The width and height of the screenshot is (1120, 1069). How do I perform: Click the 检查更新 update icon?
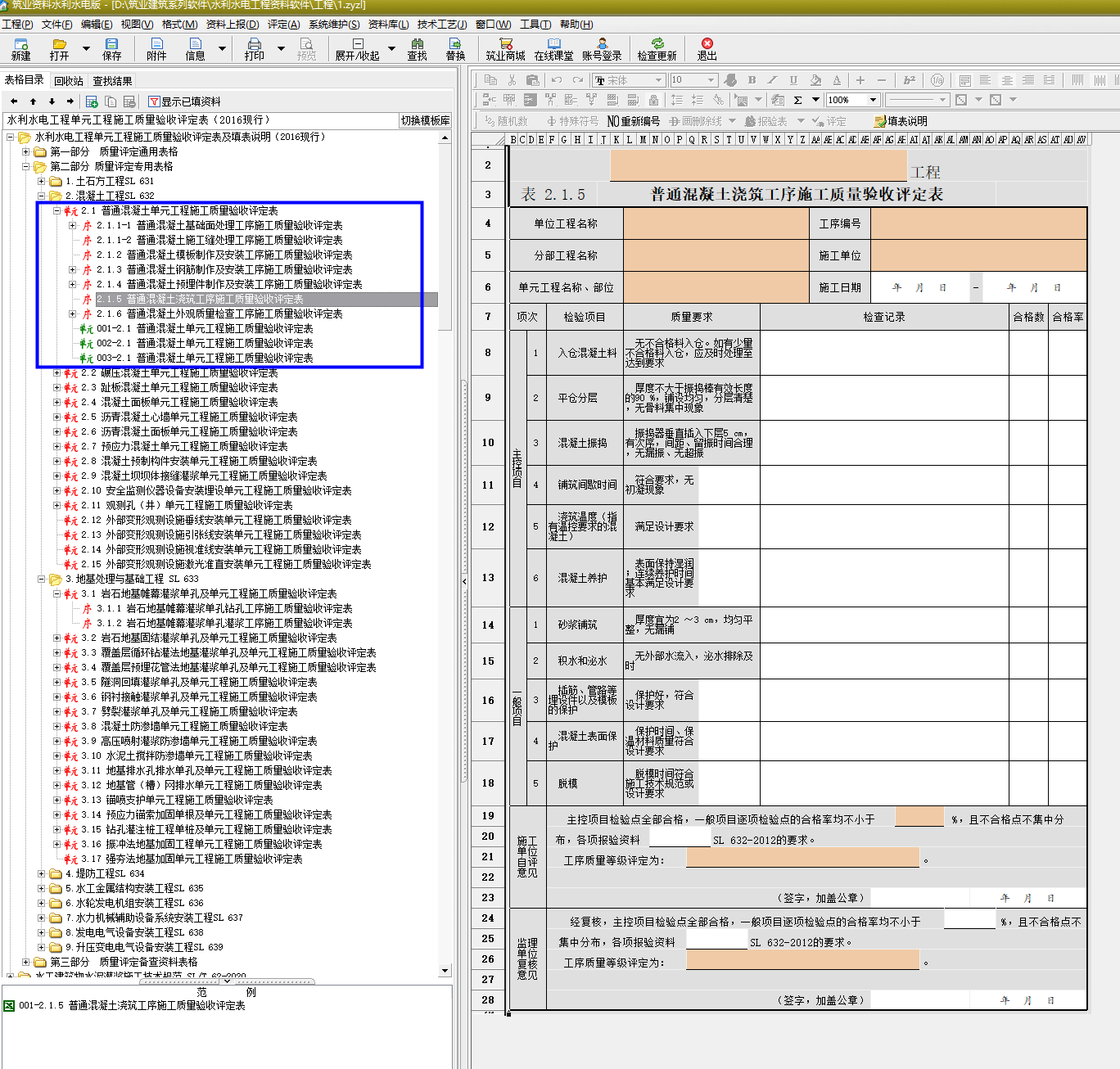pyautogui.click(x=657, y=49)
